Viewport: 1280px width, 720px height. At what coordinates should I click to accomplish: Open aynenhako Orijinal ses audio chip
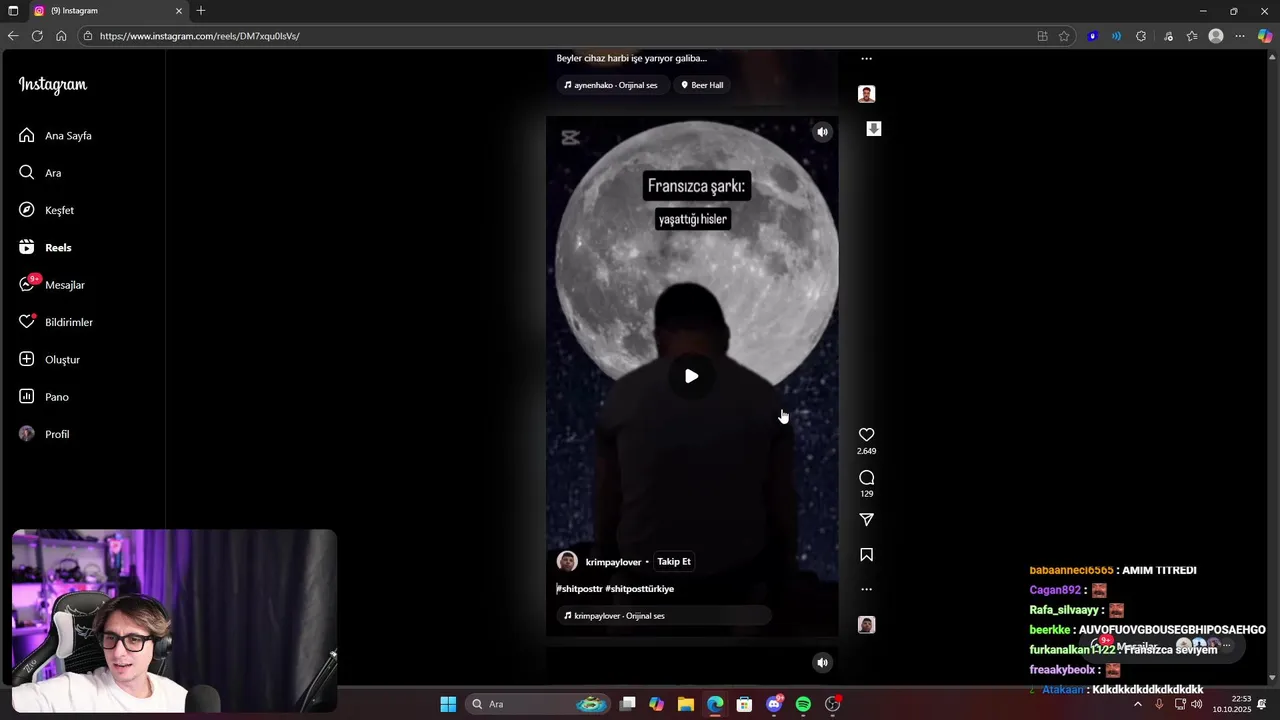611,85
